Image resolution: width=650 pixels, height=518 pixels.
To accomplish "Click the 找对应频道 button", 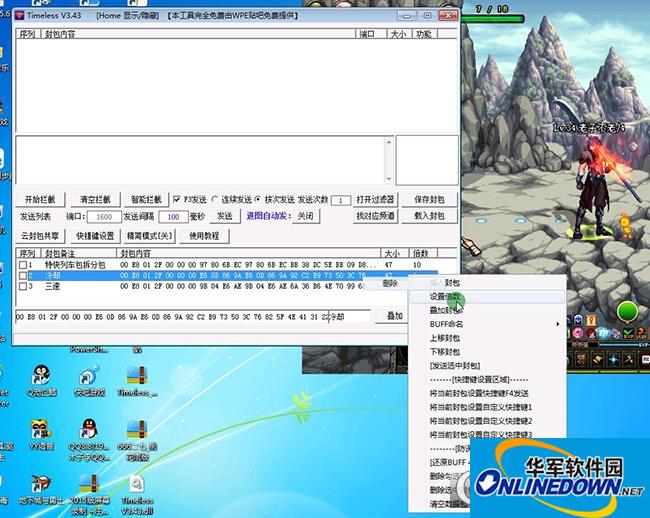I will [x=375, y=216].
